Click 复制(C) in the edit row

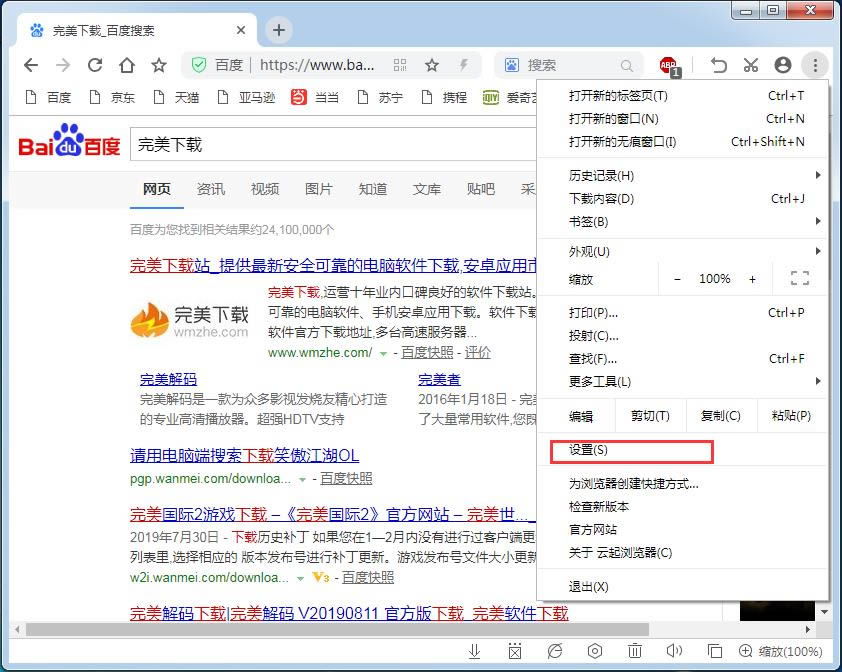(721, 416)
